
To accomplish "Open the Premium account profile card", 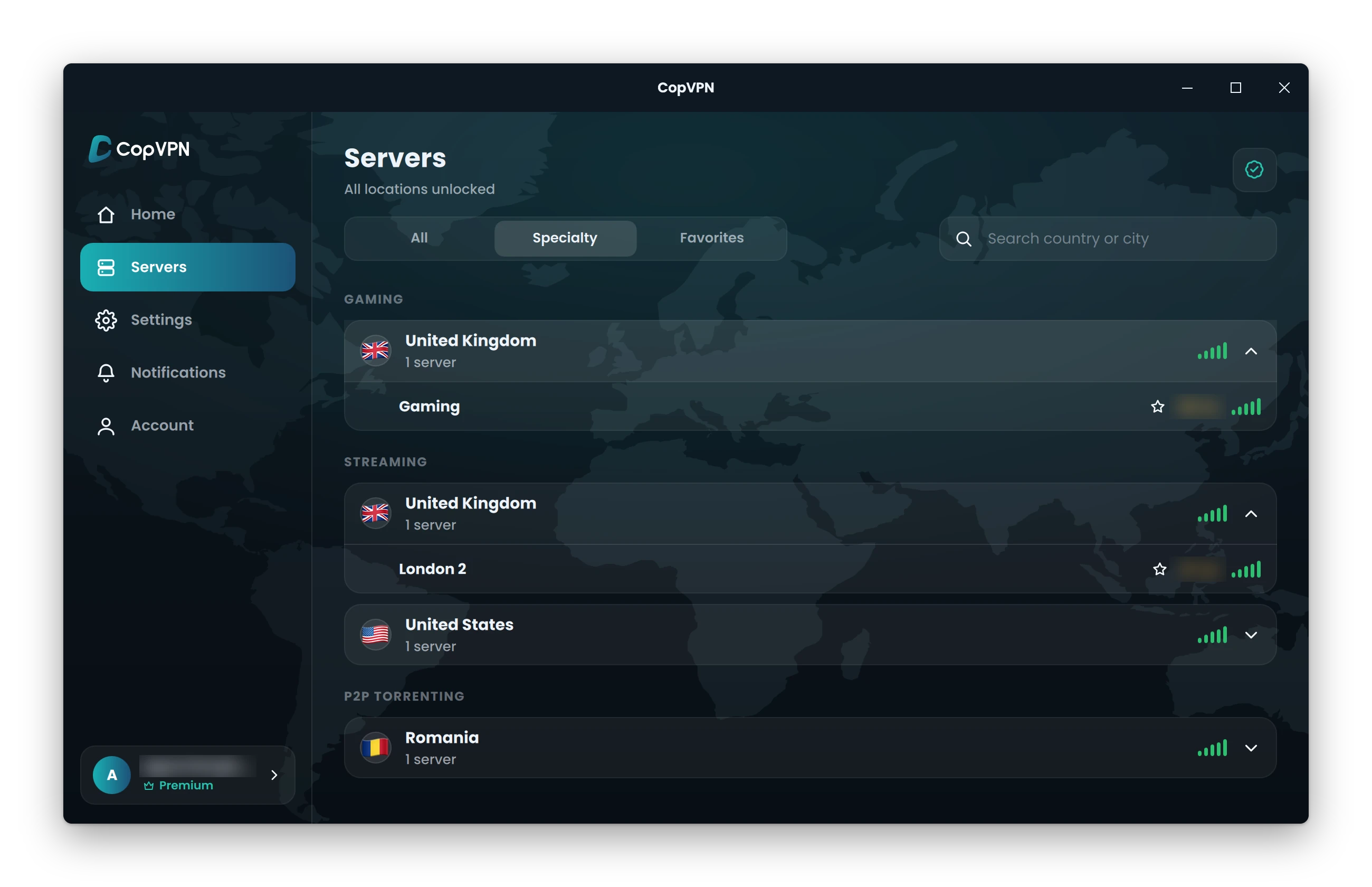I will [x=188, y=775].
